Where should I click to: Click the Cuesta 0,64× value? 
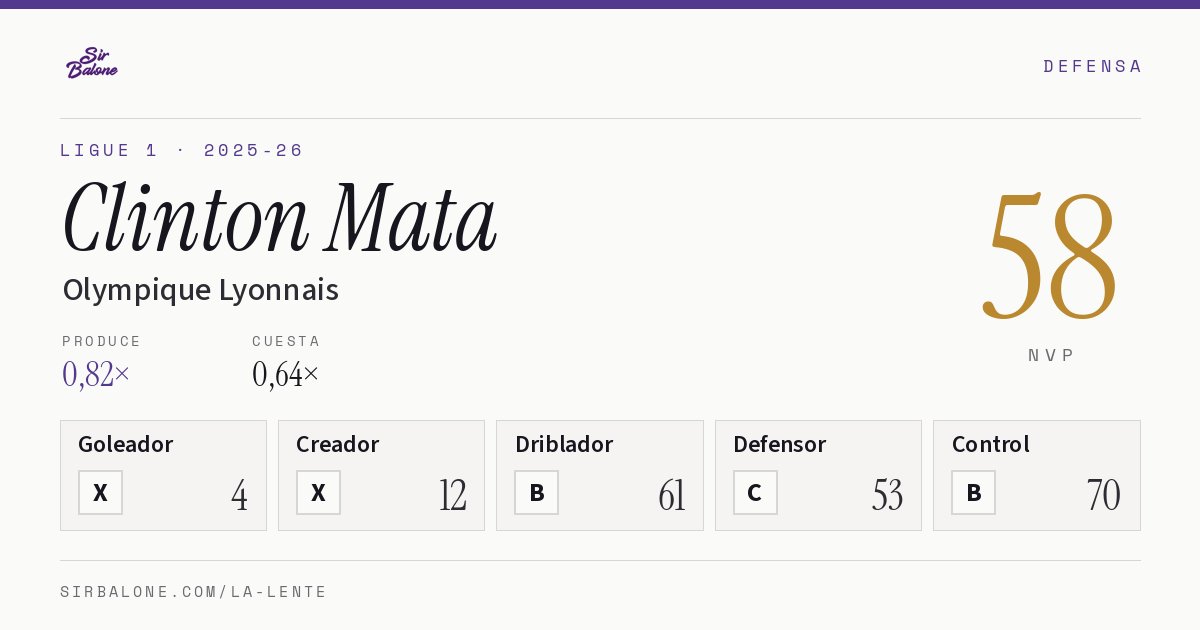point(286,374)
